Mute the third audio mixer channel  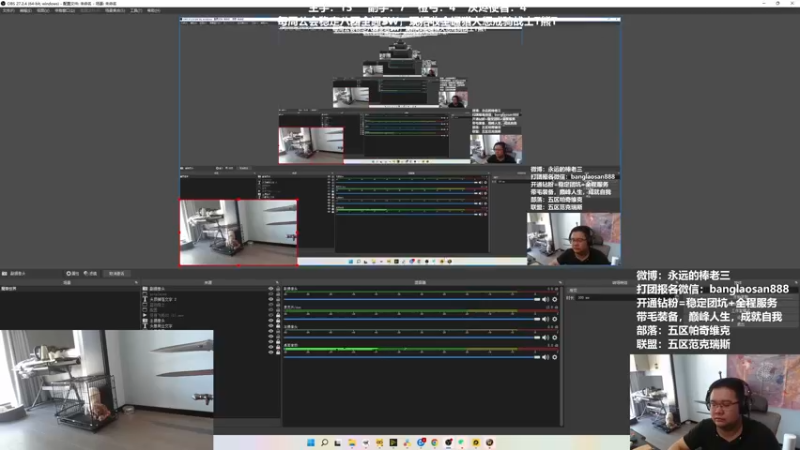coord(546,338)
